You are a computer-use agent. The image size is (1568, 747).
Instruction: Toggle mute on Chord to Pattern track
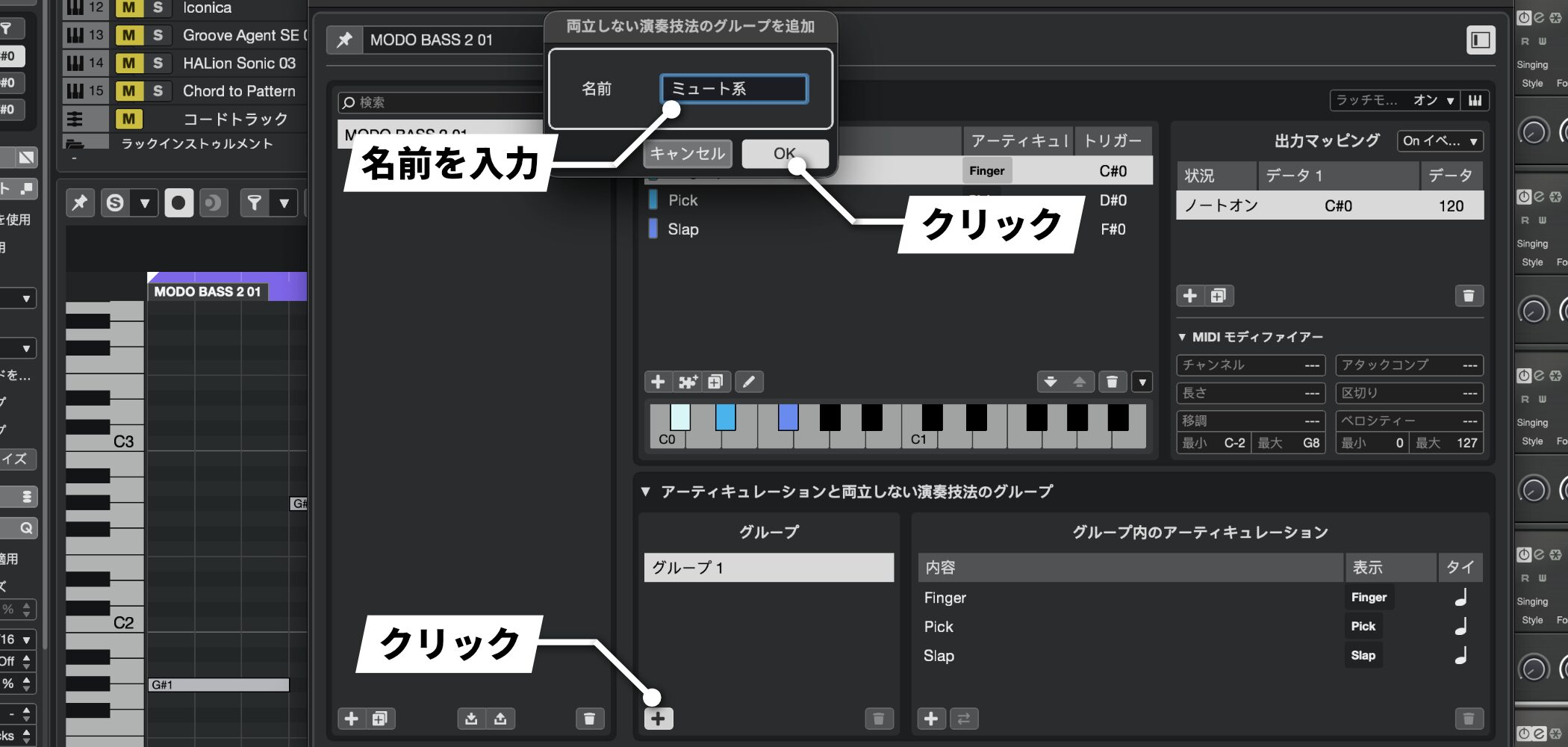click(128, 91)
